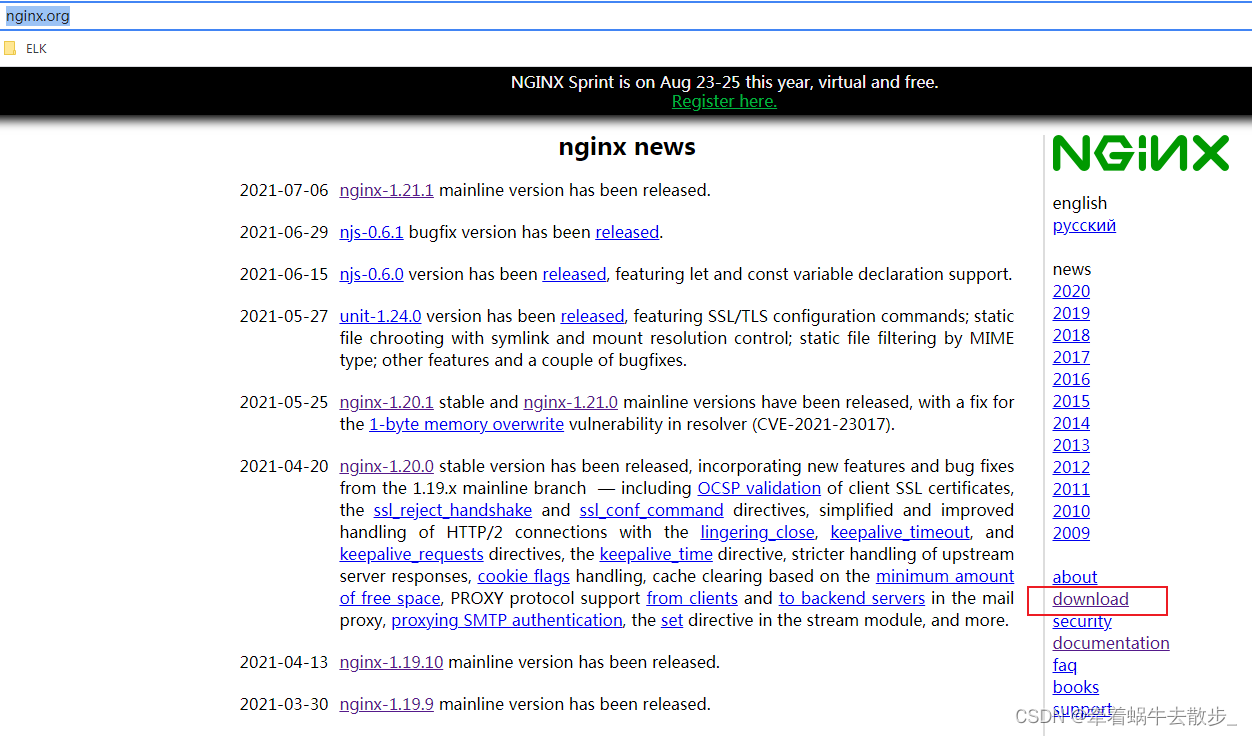This screenshot has width=1252, height=736.
Task: Open the nginx-1.19.9 link
Action: click(x=387, y=704)
